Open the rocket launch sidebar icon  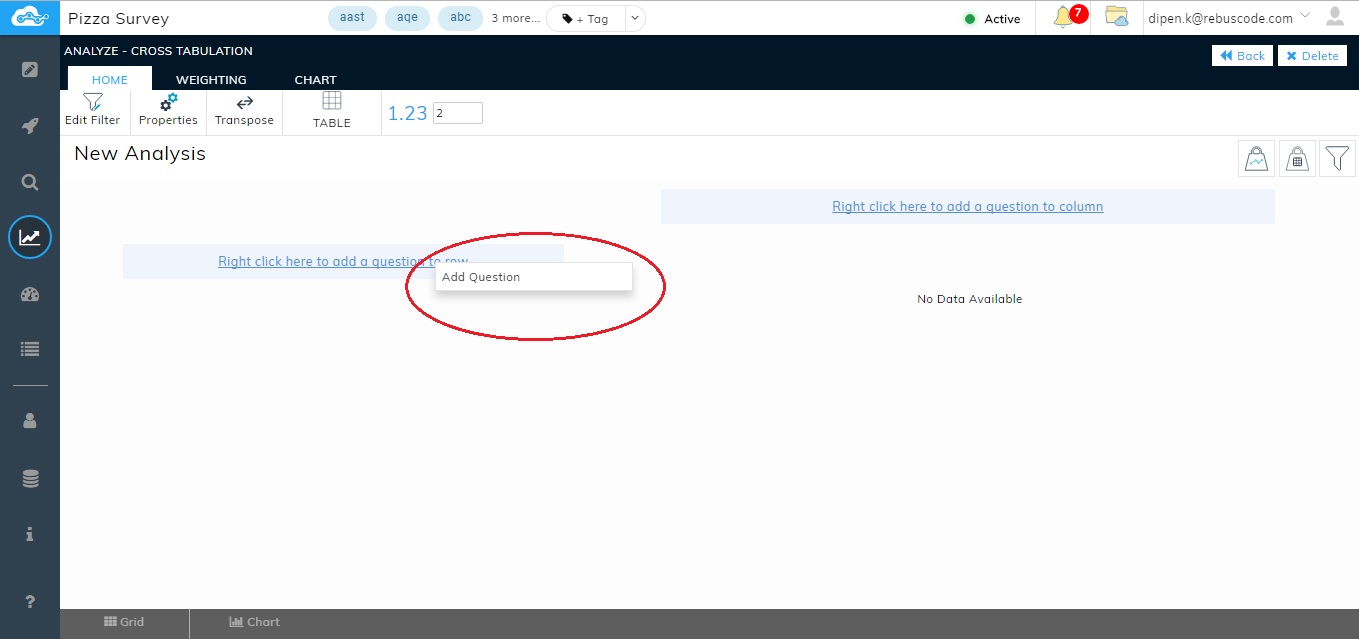click(30, 126)
